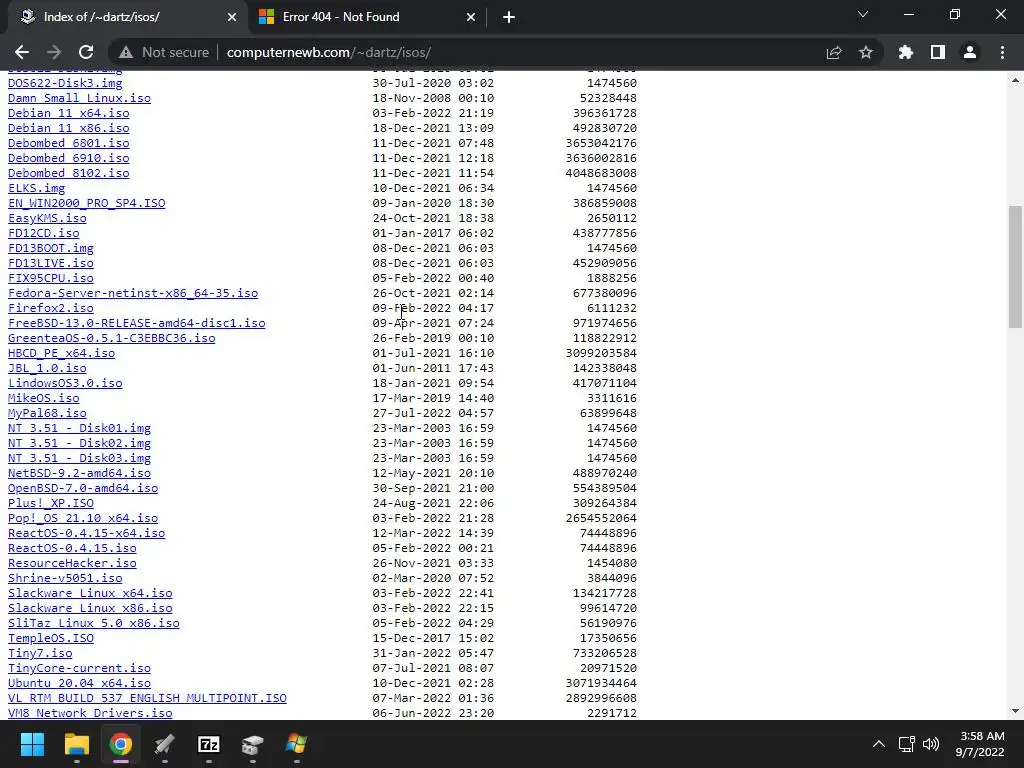Expand the tab search dropdown arrow

(863, 14)
